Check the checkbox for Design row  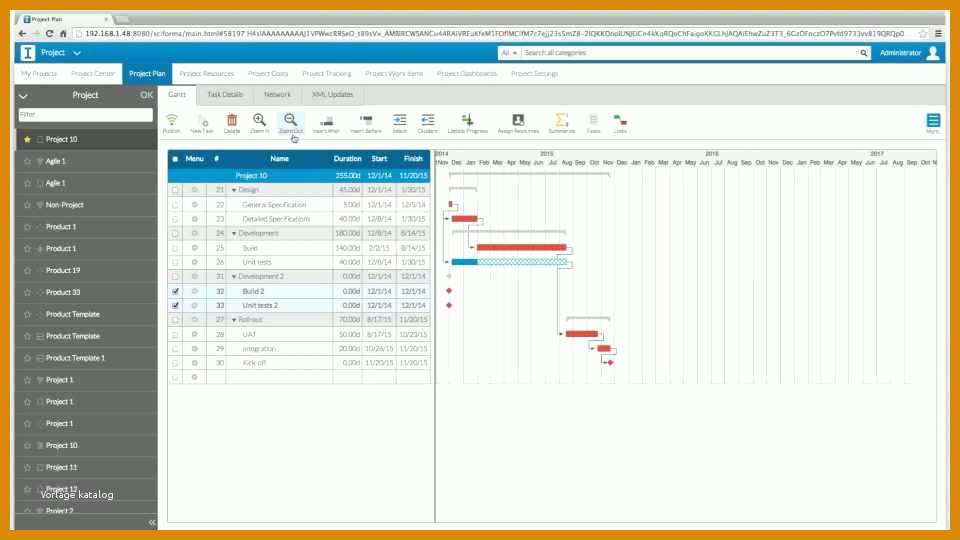pyautogui.click(x=176, y=190)
